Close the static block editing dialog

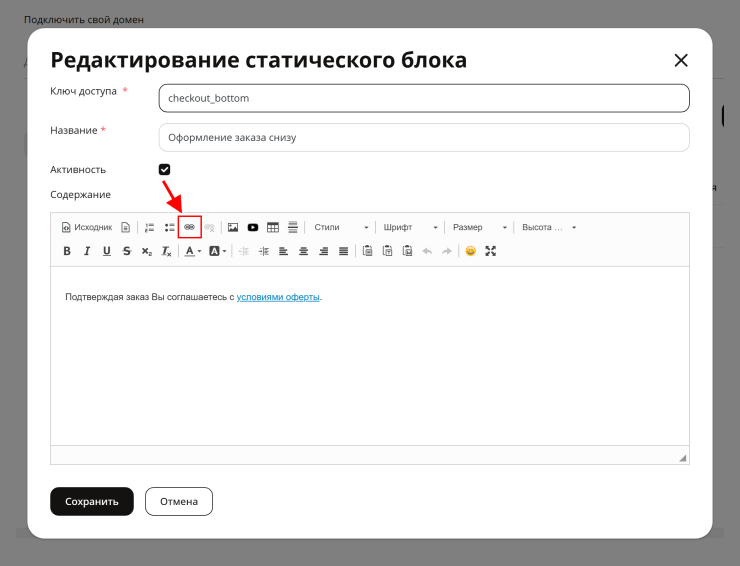(x=681, y=60)
